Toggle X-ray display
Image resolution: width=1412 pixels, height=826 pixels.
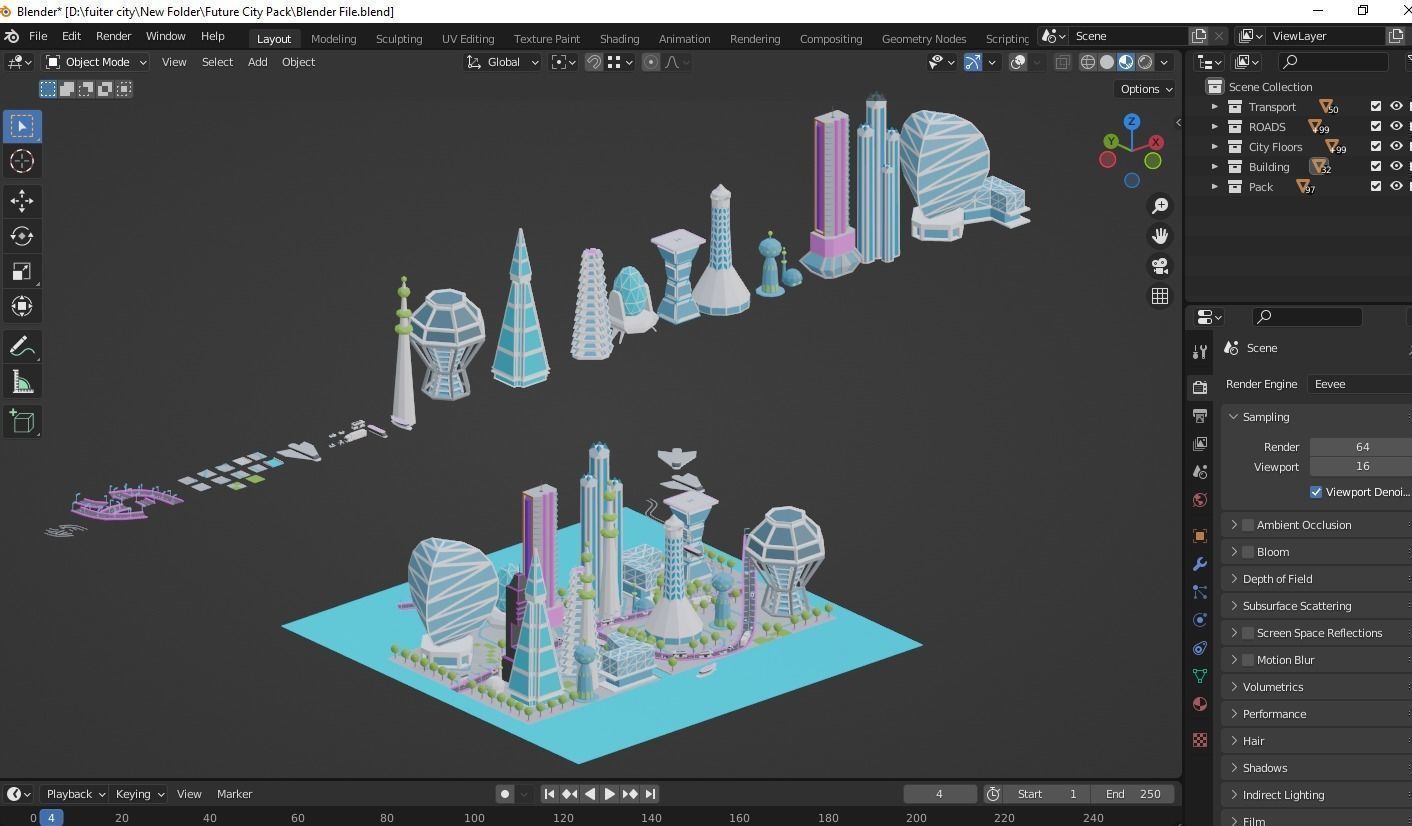(x=1062, y=62)
